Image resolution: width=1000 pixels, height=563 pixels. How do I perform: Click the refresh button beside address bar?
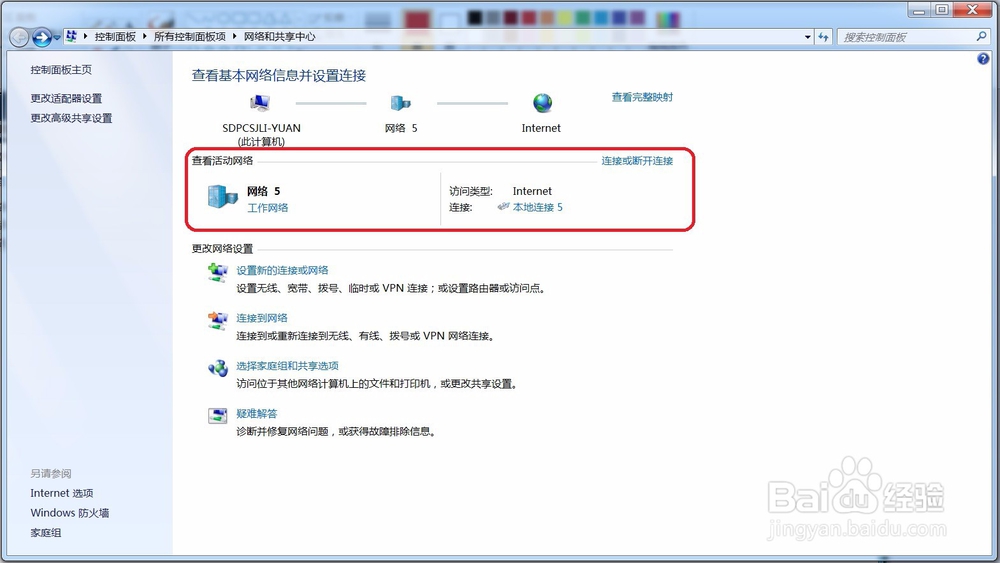click(824, 37)
